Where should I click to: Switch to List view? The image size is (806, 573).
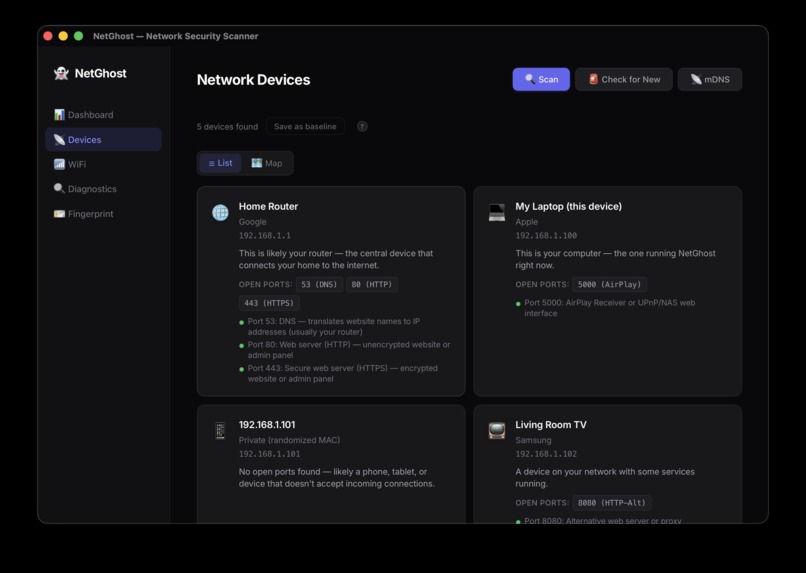[220, 163]
